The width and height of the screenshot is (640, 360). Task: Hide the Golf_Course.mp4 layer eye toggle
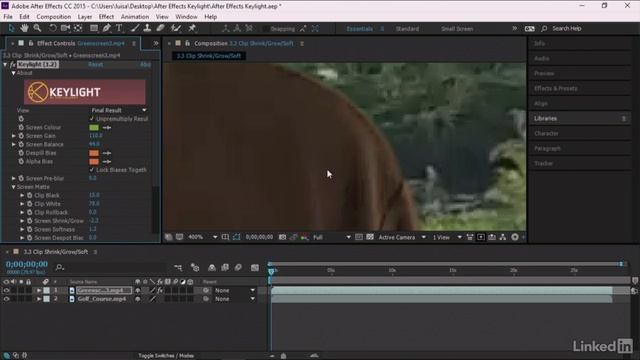pyautogui.click(x=6, y=299)
